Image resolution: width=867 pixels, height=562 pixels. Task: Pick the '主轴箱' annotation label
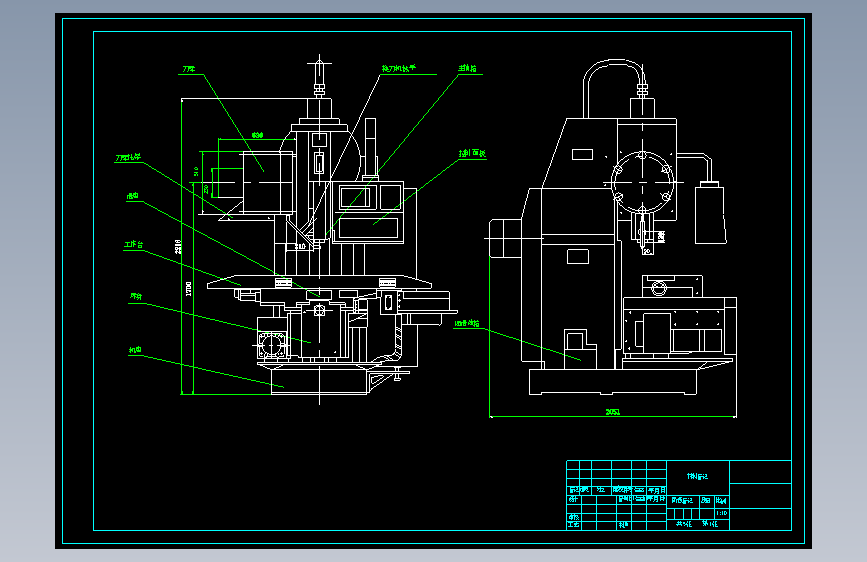(467, 69)
